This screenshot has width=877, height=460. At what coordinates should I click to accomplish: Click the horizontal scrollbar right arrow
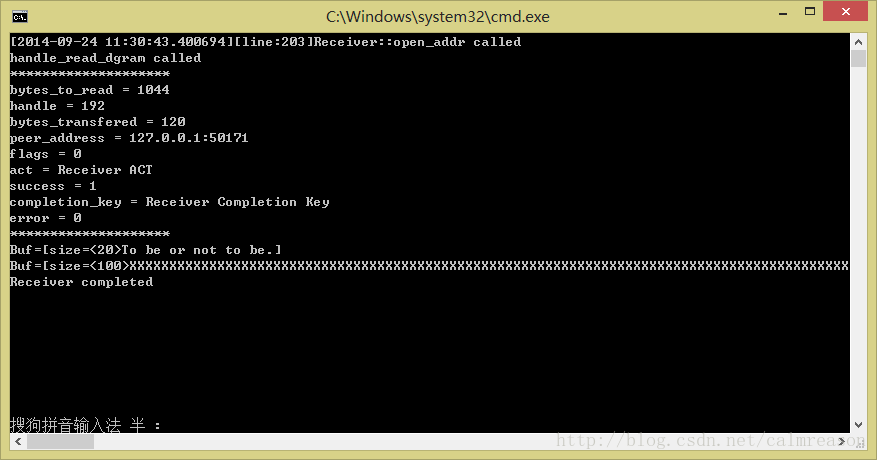(x=842, y=442)
